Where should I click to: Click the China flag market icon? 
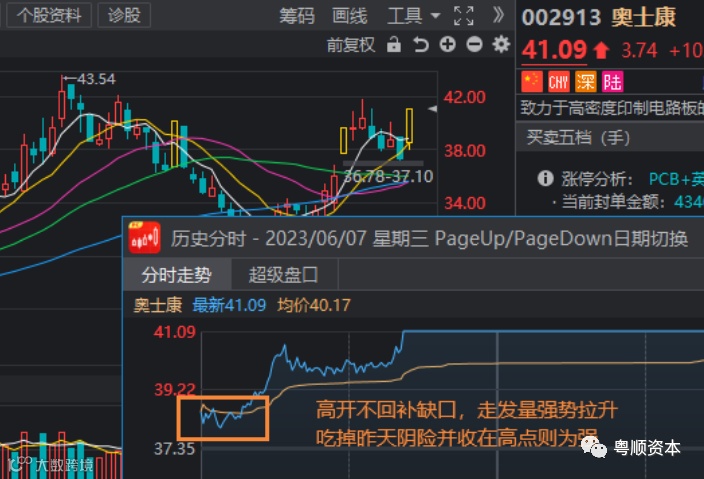532,82
